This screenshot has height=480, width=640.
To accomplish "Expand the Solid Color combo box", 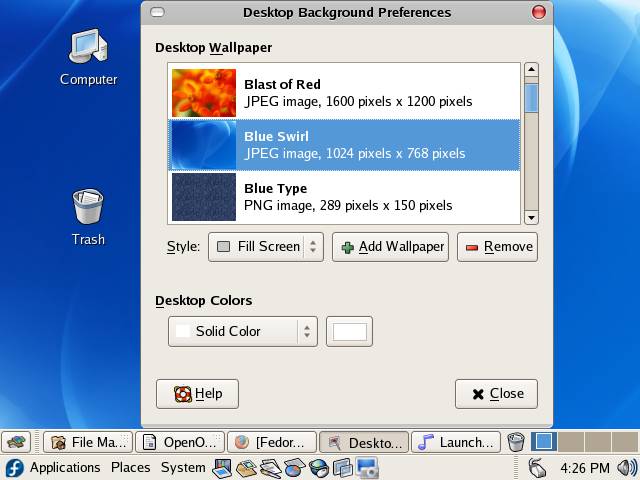I will 242,331.
